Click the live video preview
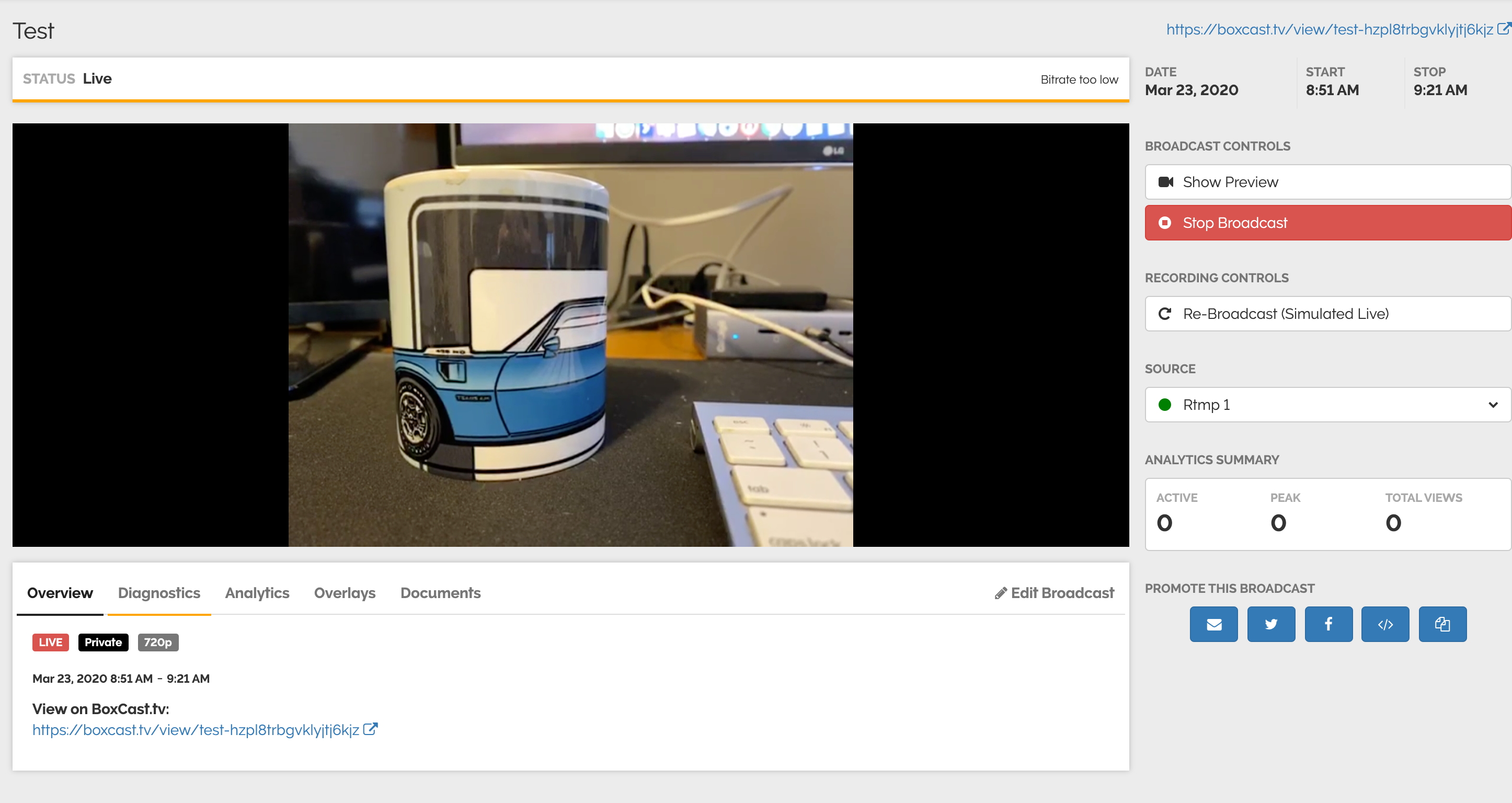 [570, 335]
